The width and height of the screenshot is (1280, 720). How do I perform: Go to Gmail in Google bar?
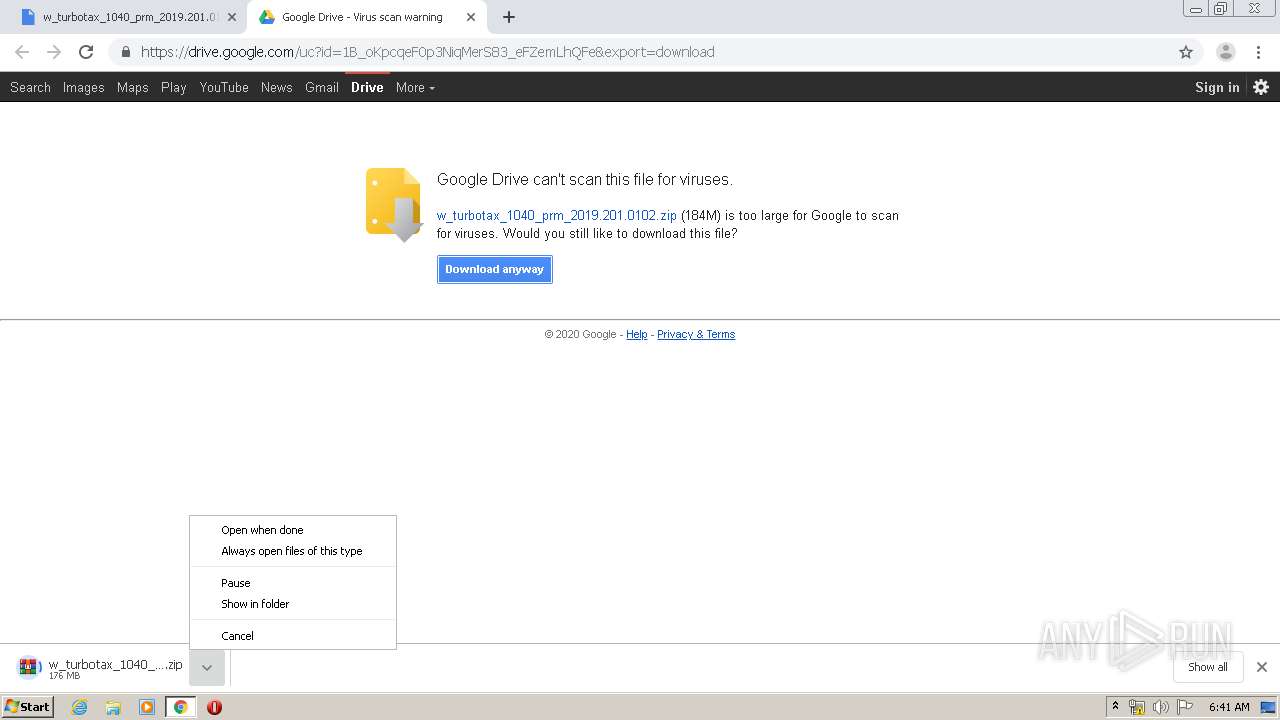click(322, 87)
